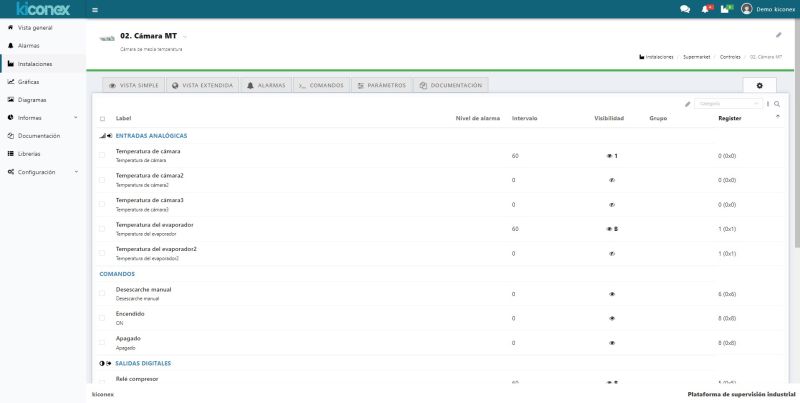Toggle visibility eye for Temperatura de cámara2
This screenshot has width=800, height=403.
click(x=612, y=180)
